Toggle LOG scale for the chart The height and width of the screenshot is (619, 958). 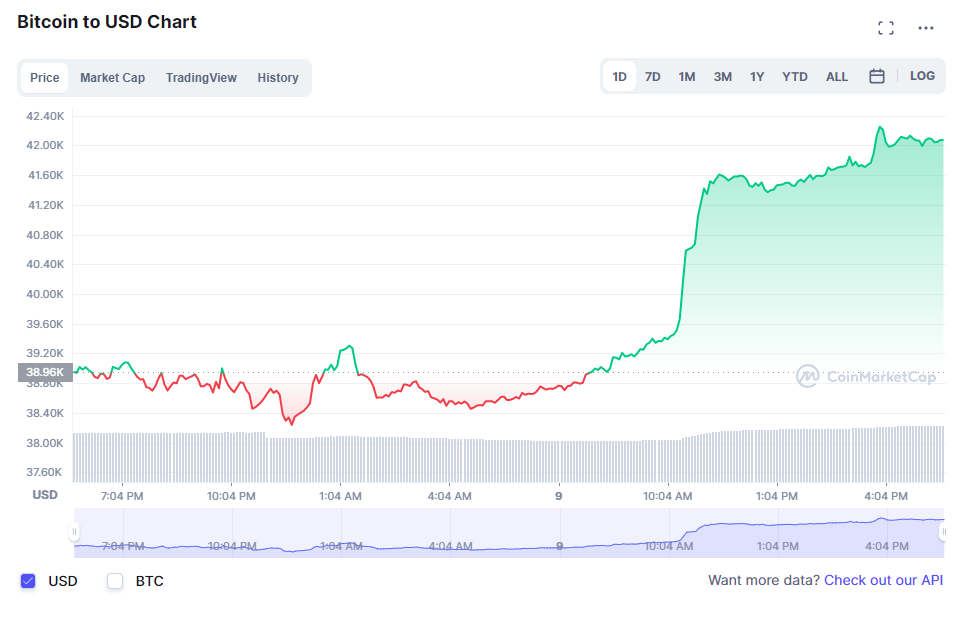point(922,75)
